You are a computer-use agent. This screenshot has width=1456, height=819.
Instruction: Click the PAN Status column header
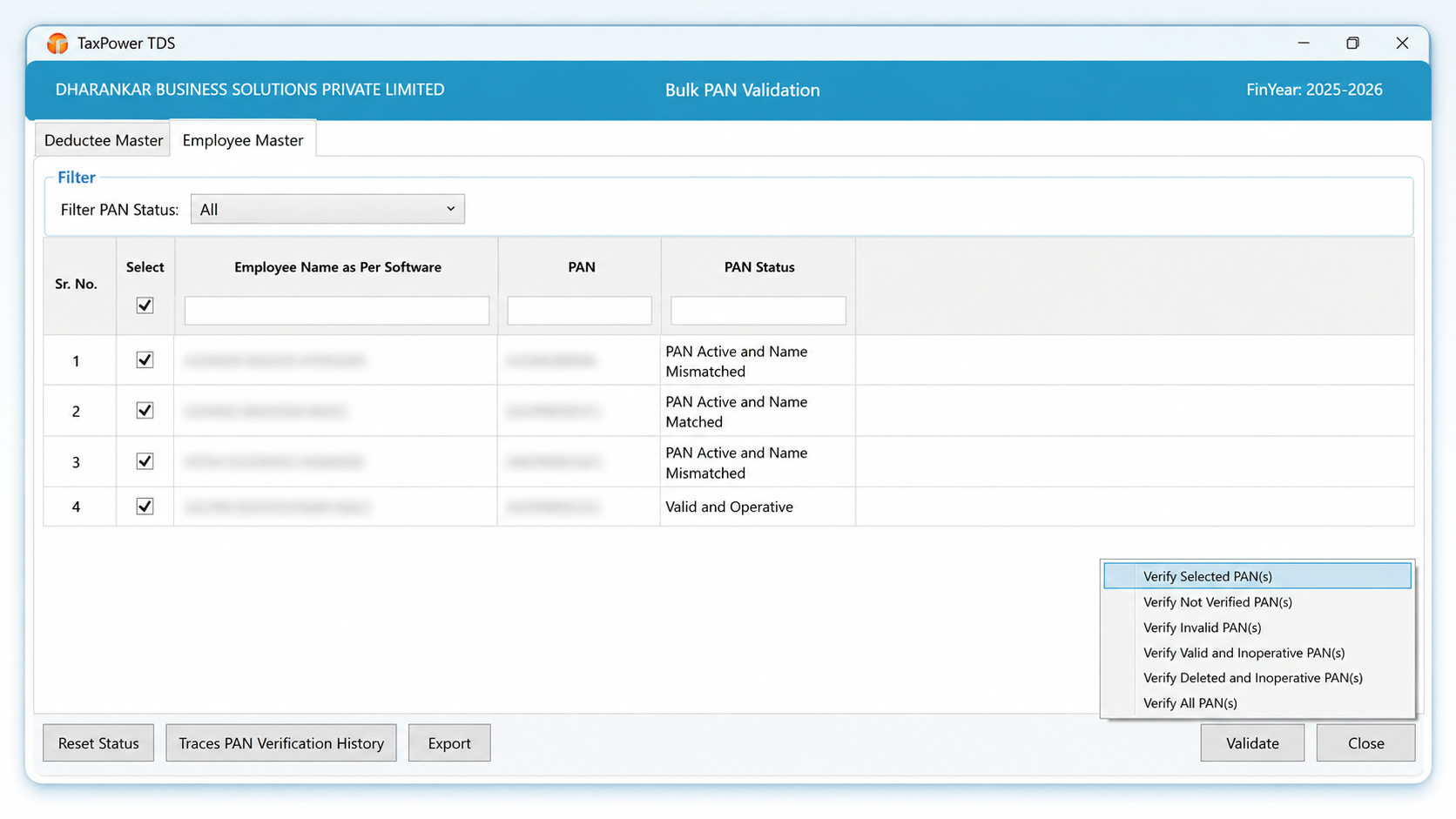pos(759,267)
